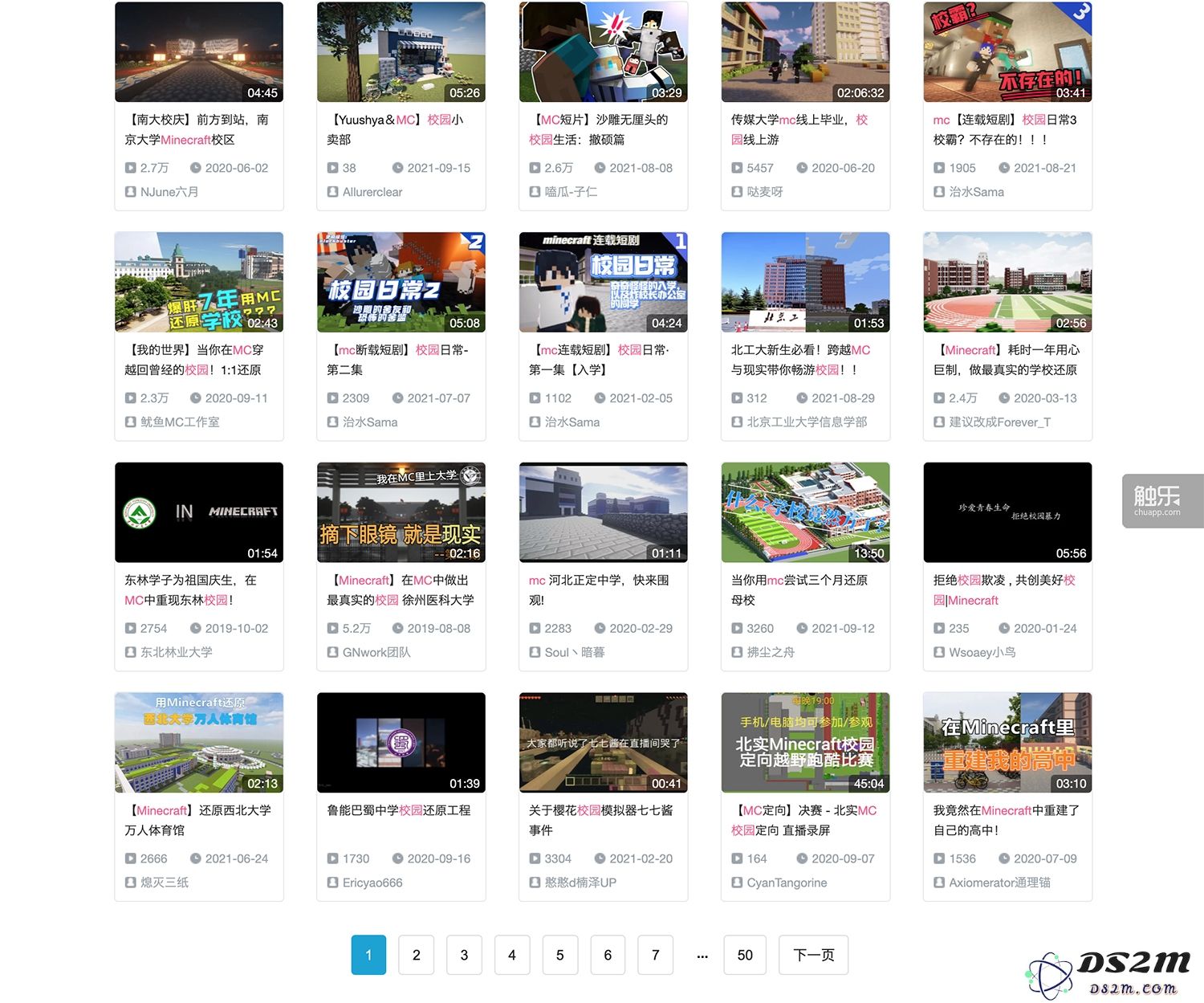Open the 在Minecraft里重建我的高中 thumbnail
The image size is (1204, 1003).
click(x=1008, y=743)
